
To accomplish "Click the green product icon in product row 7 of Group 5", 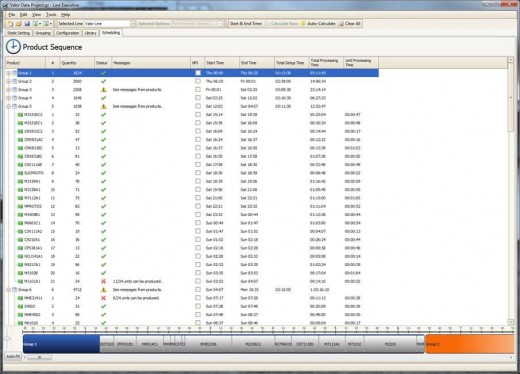I will [x=20, y=165].
